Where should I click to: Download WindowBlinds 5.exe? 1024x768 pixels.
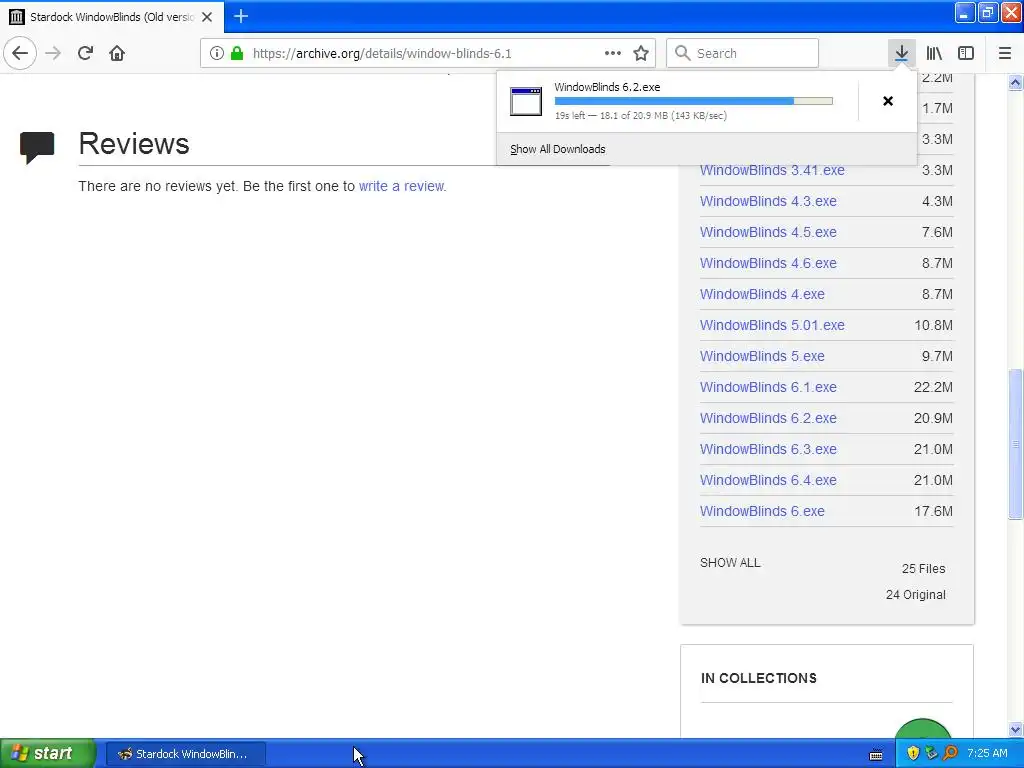point(762,356)
